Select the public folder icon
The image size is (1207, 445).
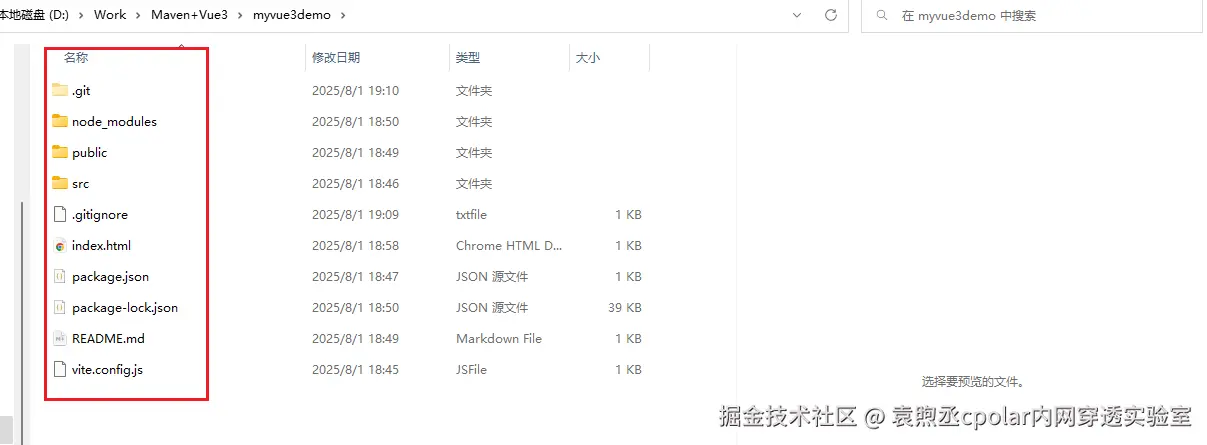(60, 153)
